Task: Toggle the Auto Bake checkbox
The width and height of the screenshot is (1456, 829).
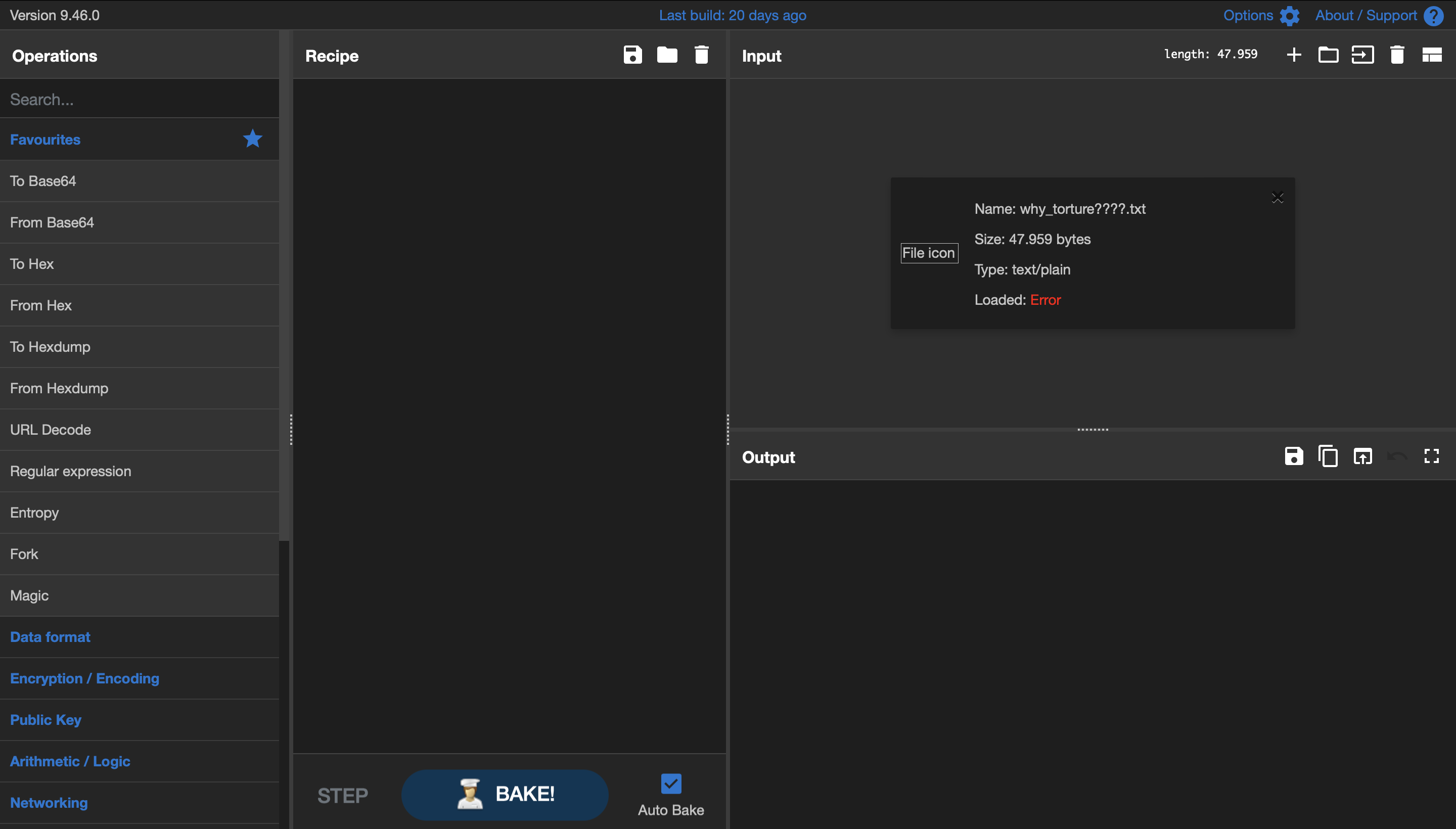Action: 671,784
